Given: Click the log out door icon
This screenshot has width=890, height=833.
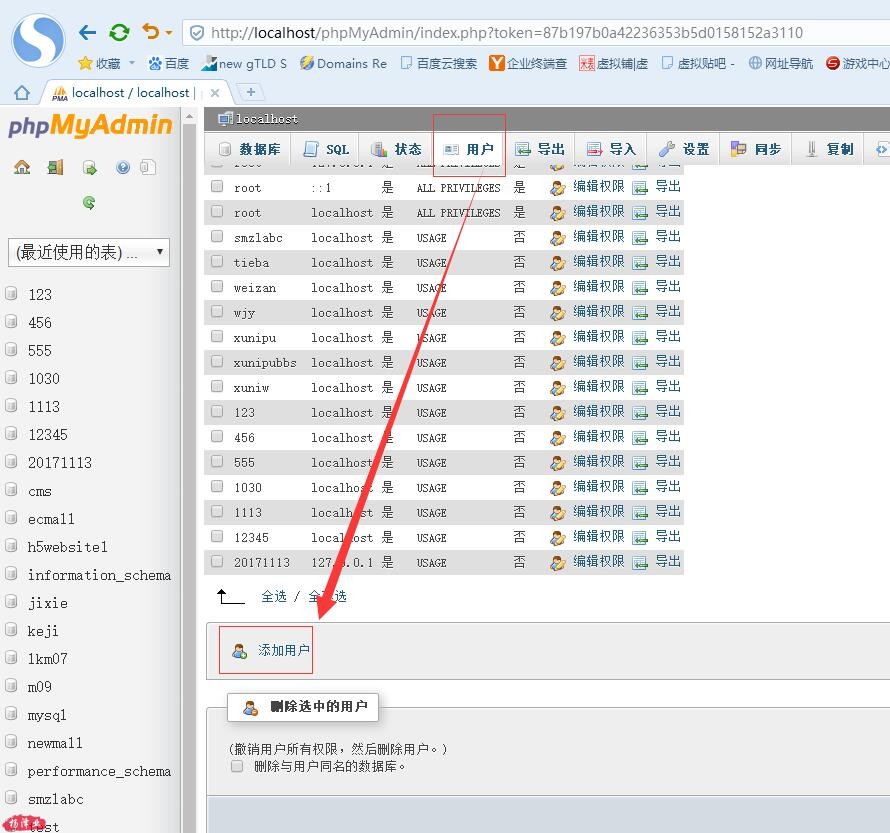Looking at the screenshot, I should click(x=56, y=167).
